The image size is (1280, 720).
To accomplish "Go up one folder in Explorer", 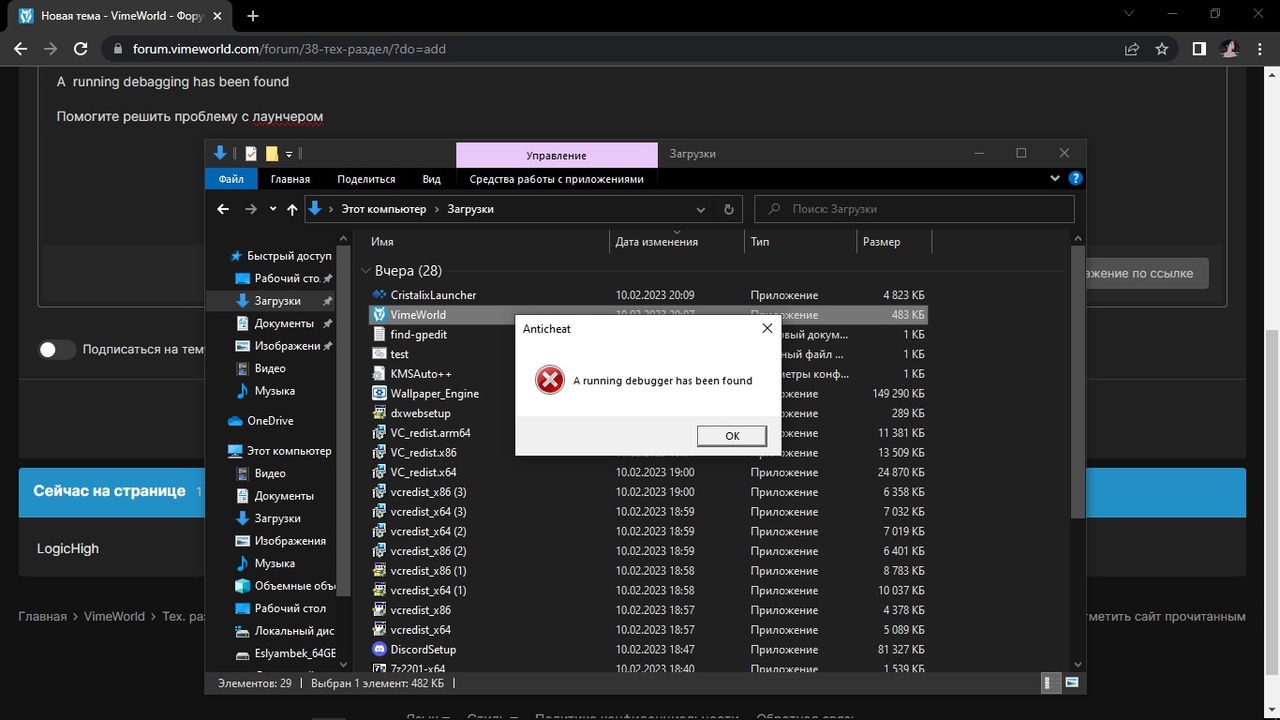I will click(292, 209).
